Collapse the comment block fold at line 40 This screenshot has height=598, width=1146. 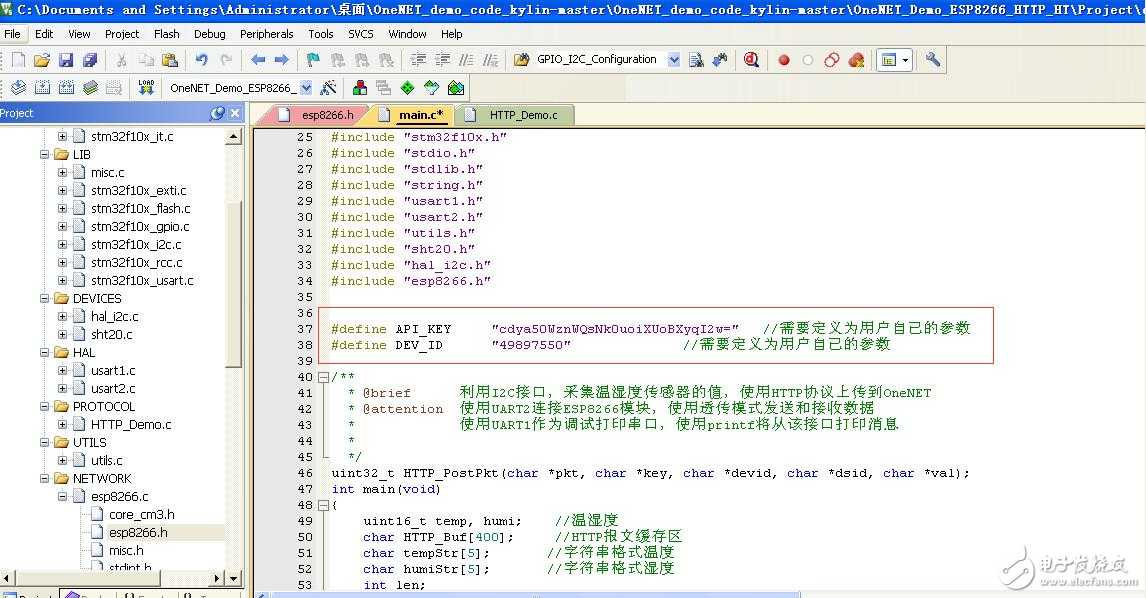point(322,377)
